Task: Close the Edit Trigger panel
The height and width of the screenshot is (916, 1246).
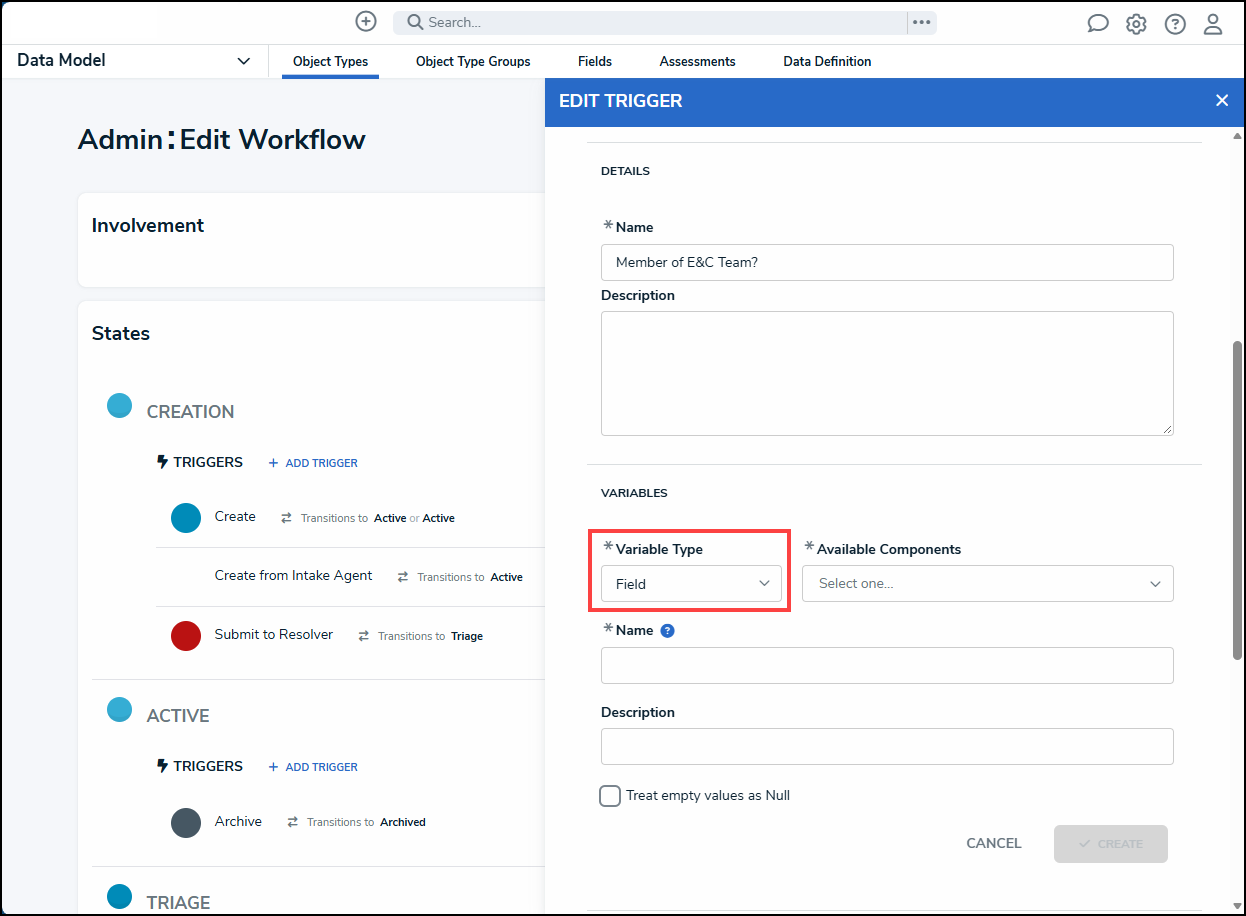Action: click(x=1222, y=100)
